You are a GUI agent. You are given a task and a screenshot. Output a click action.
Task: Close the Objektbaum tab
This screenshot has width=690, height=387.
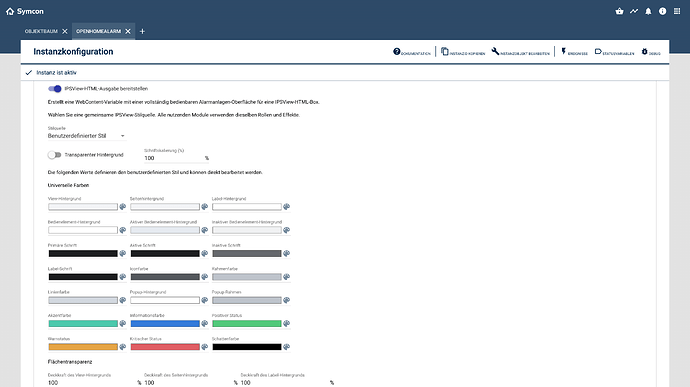[x=65, y=31]
